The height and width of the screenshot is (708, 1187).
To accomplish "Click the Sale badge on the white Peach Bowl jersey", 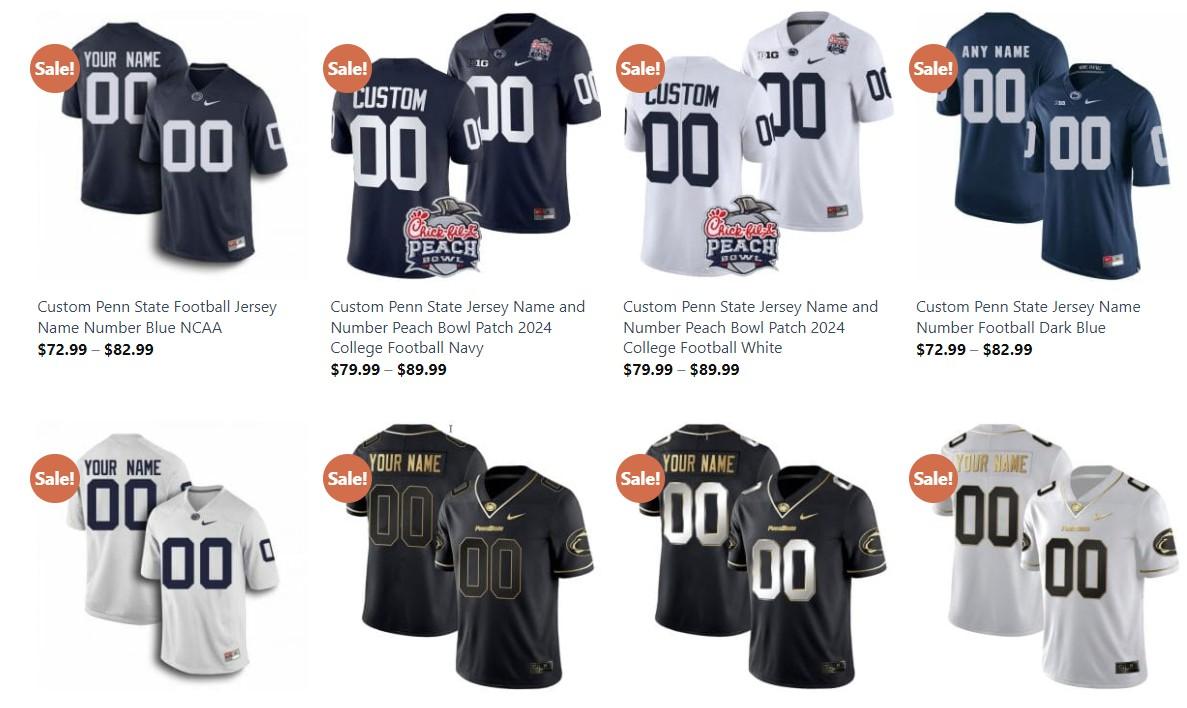I will (640, 68).
